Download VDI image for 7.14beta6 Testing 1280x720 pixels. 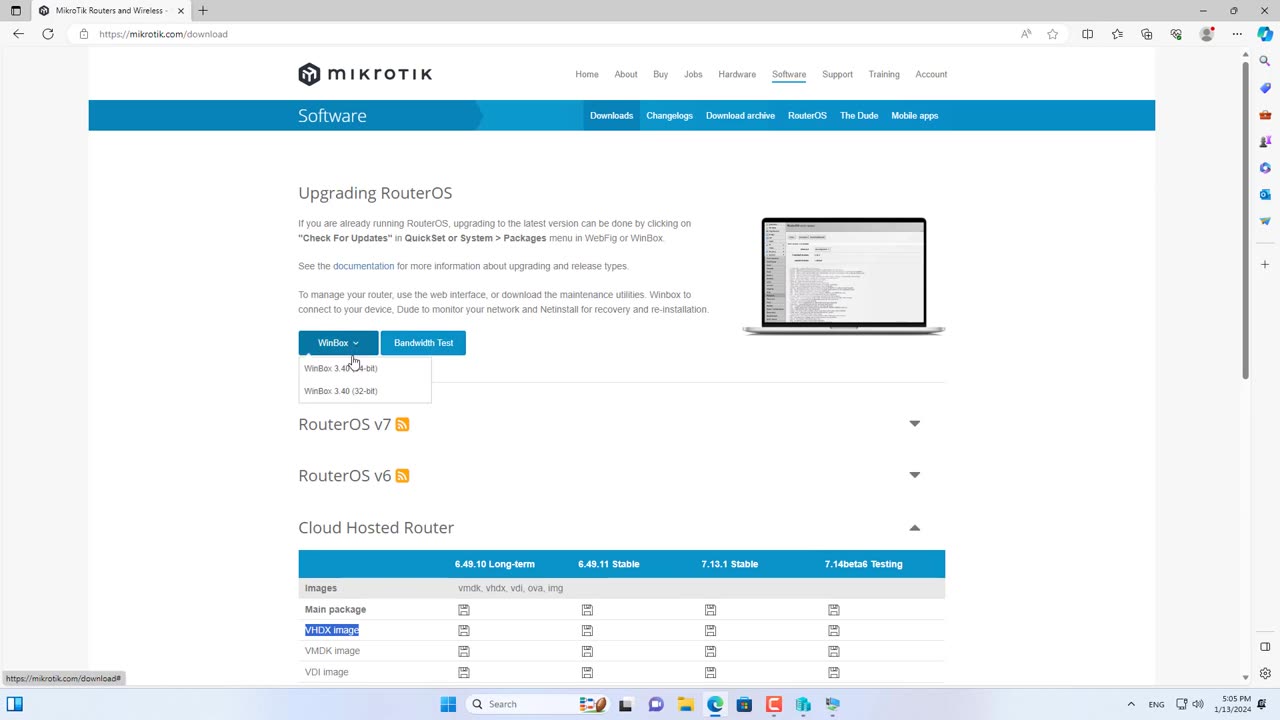click(x=833, y=672)
